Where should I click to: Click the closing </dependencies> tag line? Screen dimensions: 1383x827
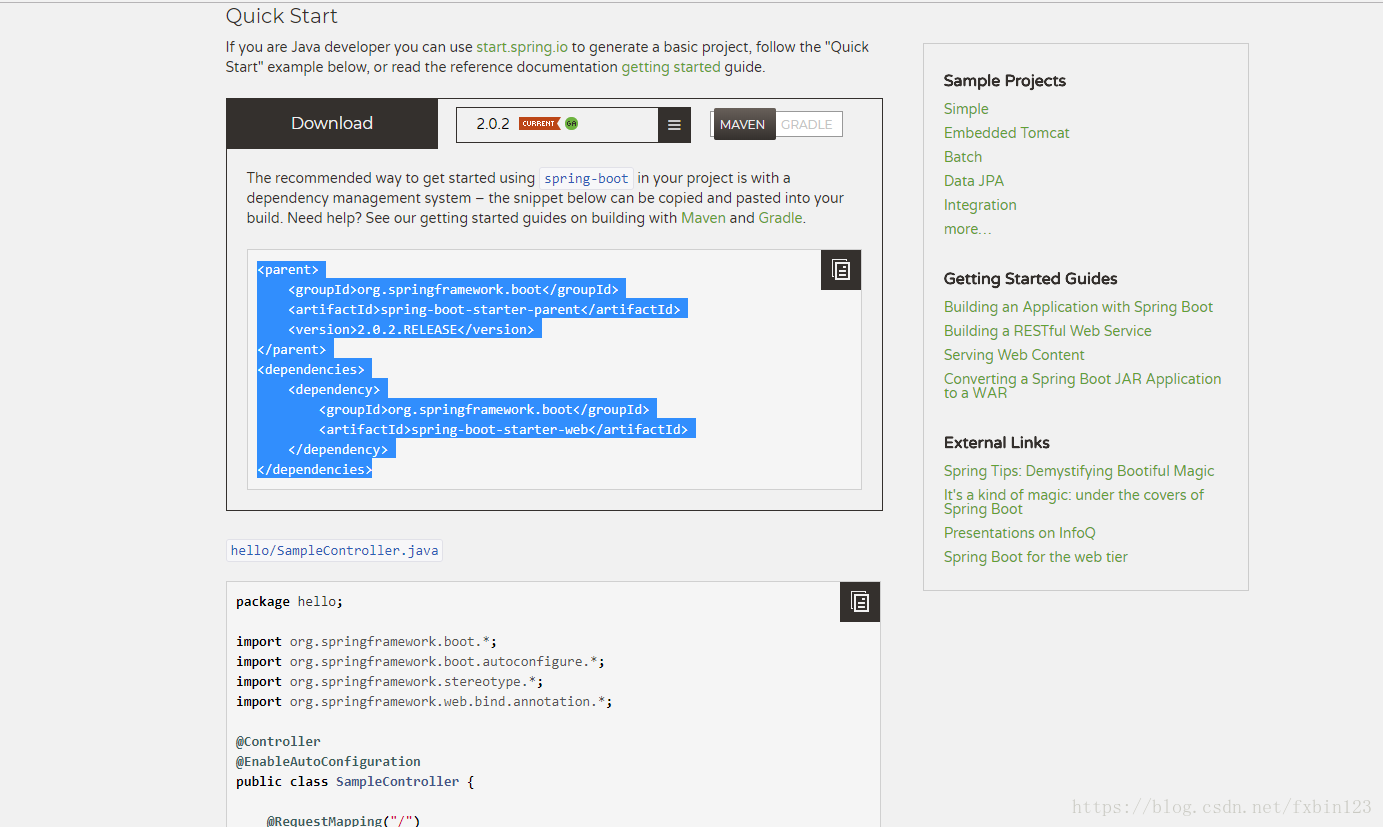tap(315, 469)
